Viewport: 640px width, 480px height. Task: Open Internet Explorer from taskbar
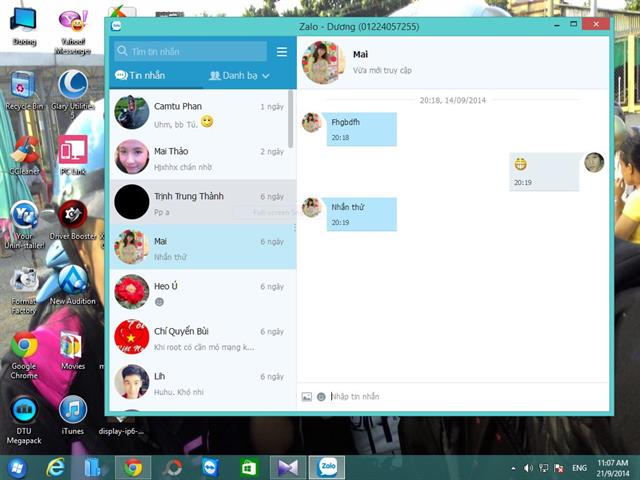tap(55, 468)
